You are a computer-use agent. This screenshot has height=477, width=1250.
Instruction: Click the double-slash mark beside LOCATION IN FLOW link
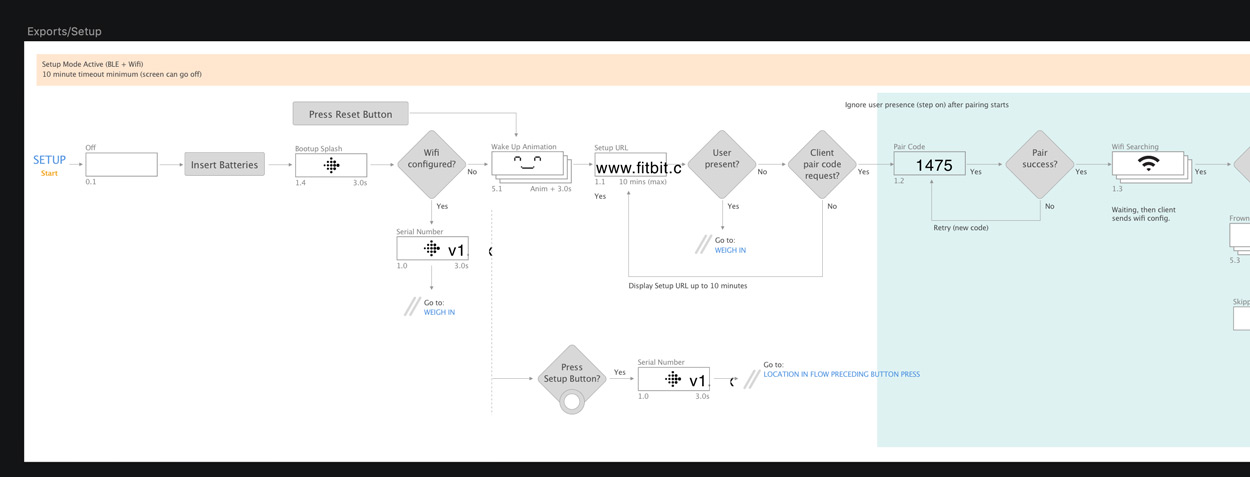pos(751,378)
